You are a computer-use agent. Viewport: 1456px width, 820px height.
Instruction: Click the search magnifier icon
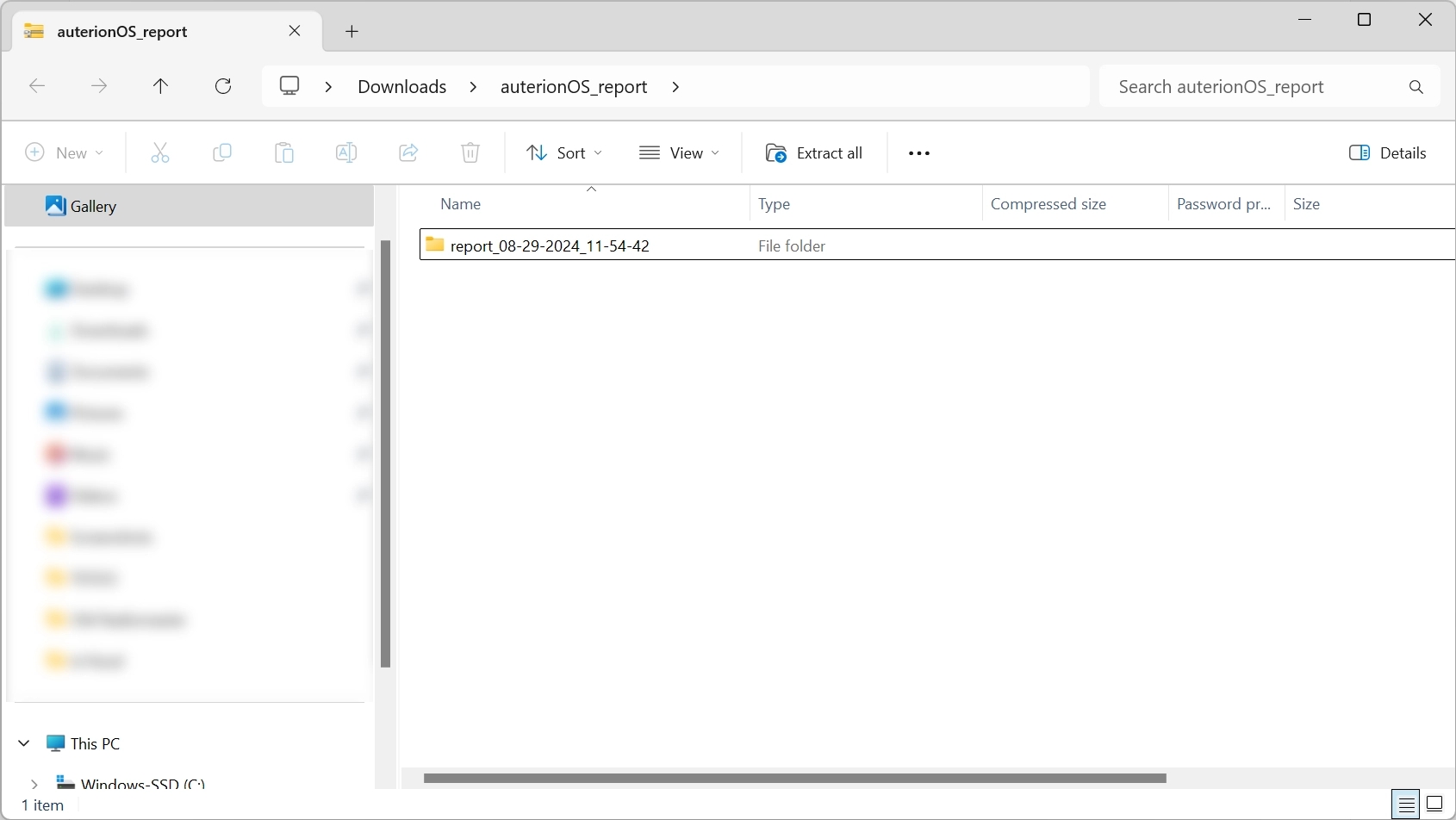coord(1416,87)
